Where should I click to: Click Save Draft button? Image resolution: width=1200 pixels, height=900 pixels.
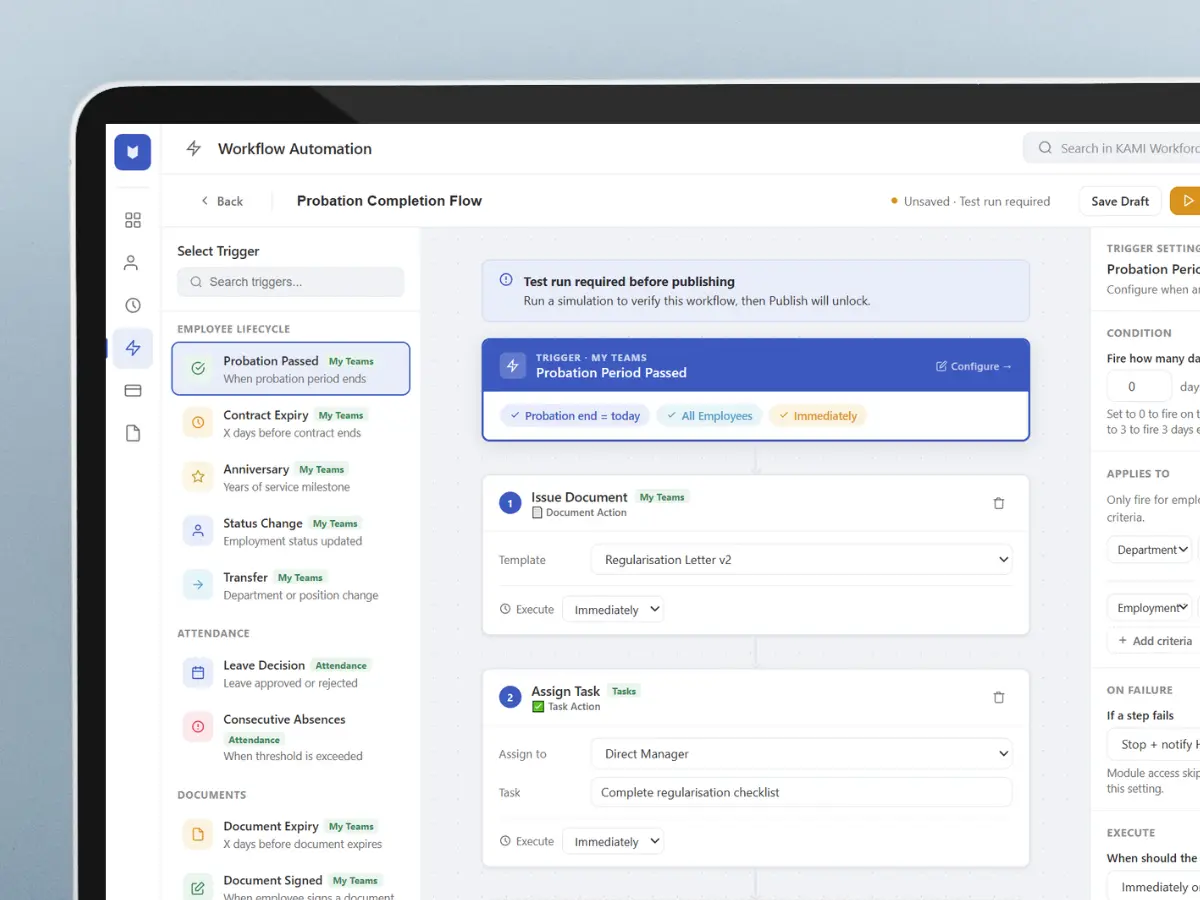click(x=1120, y=201)
